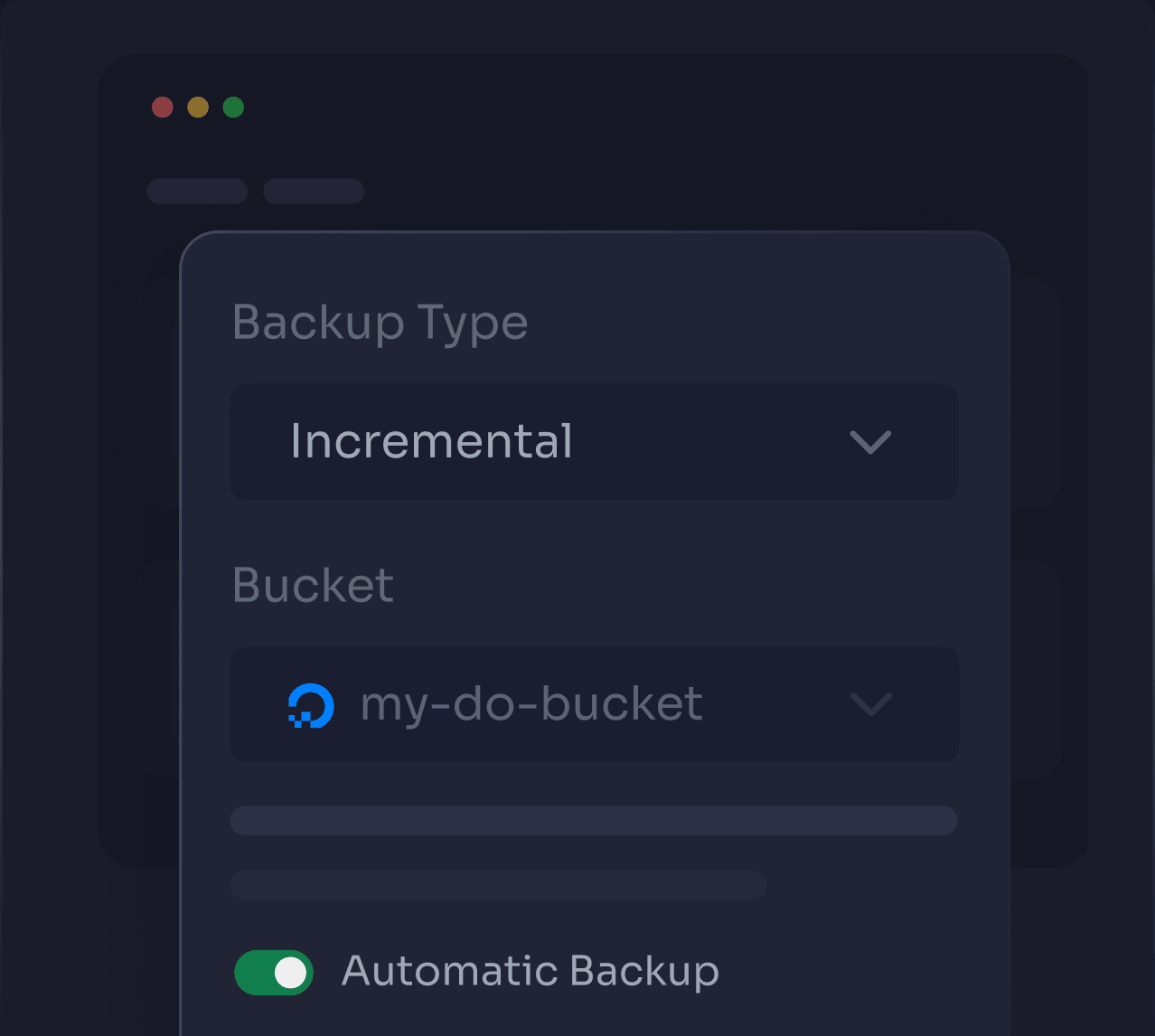Open the Backup Type combo box

point(594,442)
